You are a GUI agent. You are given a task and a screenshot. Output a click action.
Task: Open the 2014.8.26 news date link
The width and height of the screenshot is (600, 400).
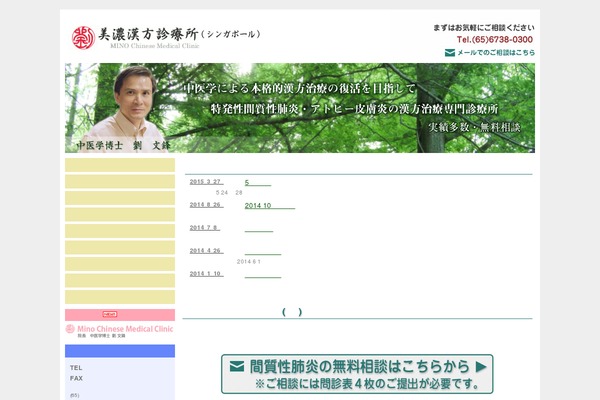[x=206, y=205]
